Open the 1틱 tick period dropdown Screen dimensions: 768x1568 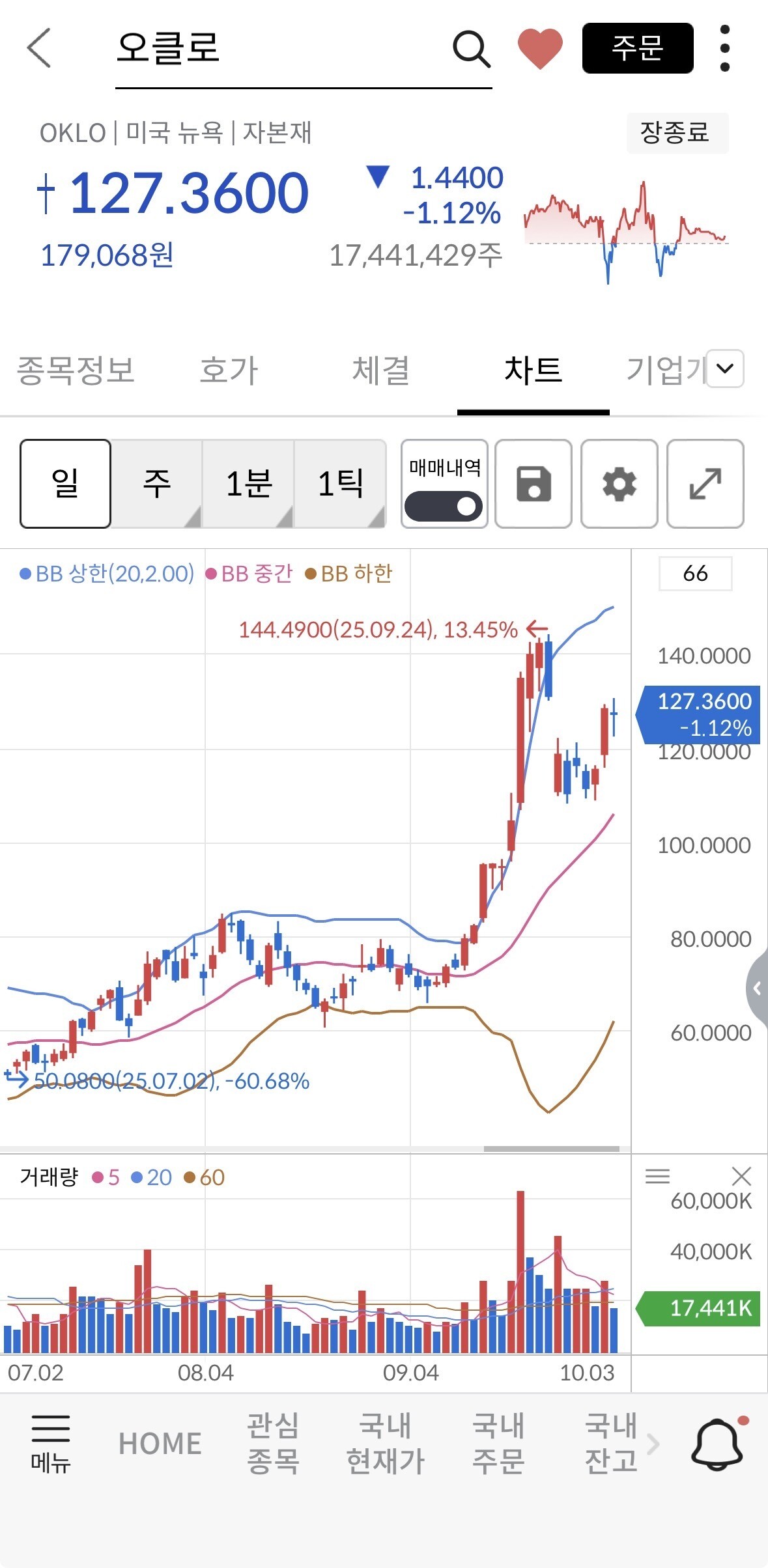(340, 483)
